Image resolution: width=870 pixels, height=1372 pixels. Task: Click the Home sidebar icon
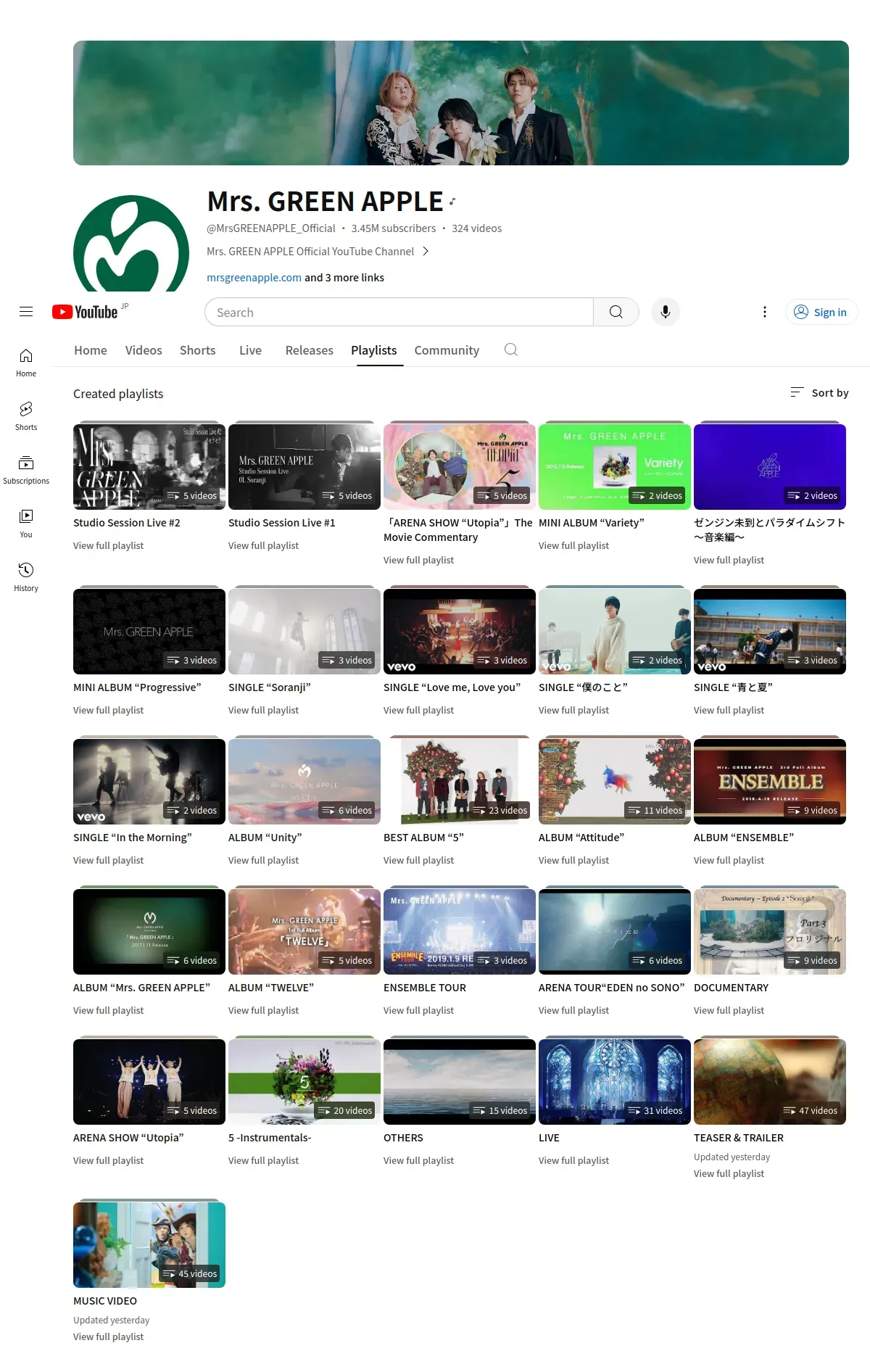(26, 363)
